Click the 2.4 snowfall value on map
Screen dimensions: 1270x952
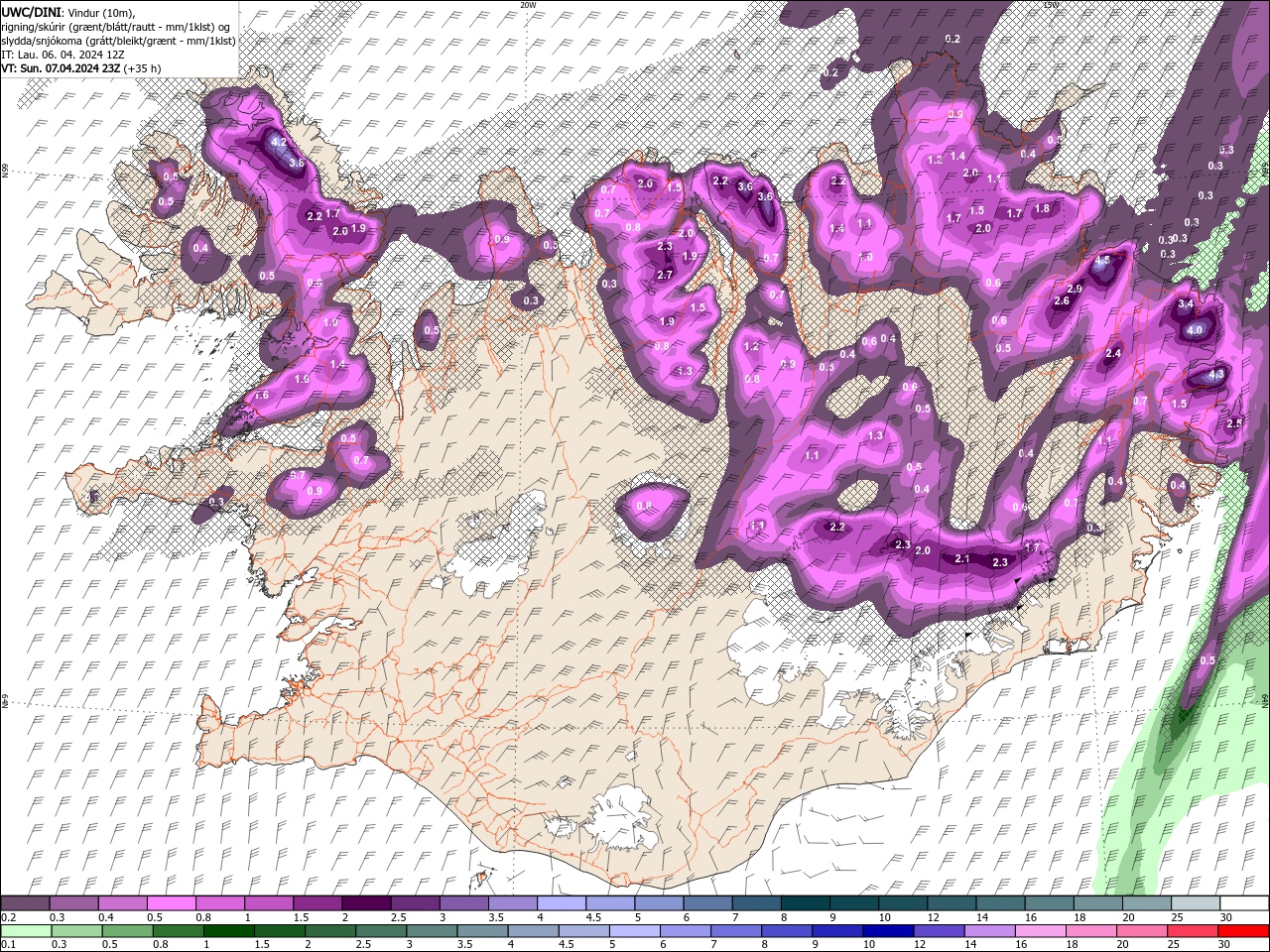click(1113, 353)
